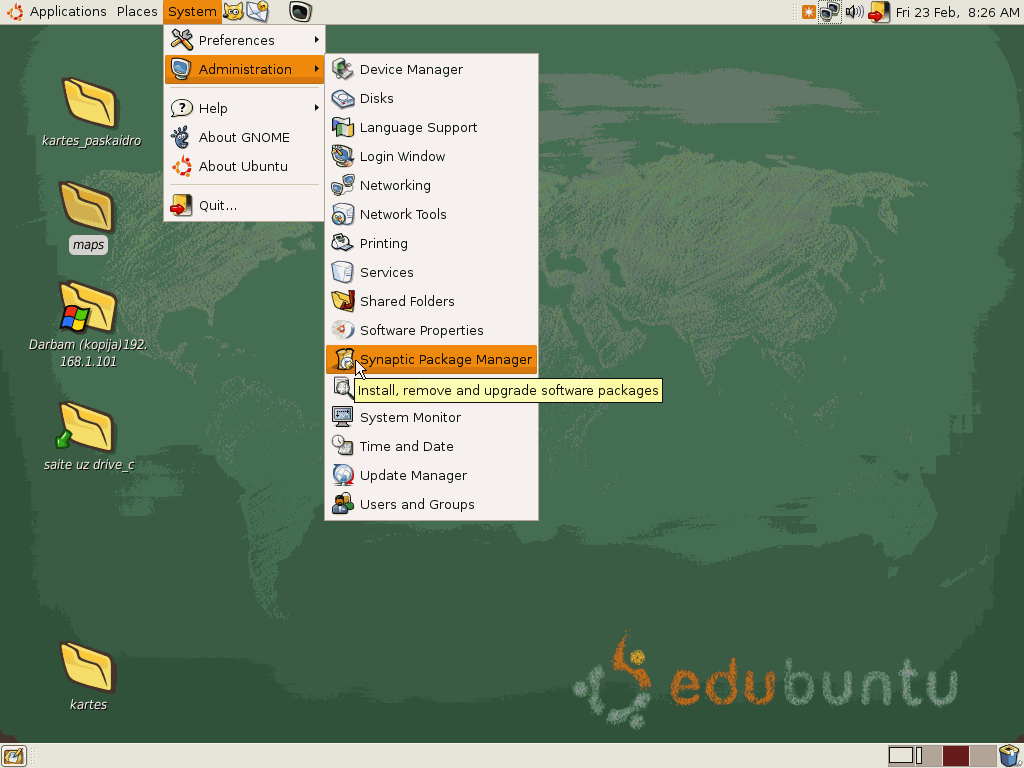The image size is (1024, 768).
Task: Expand the Help submenu
Action: coord(244,108)
